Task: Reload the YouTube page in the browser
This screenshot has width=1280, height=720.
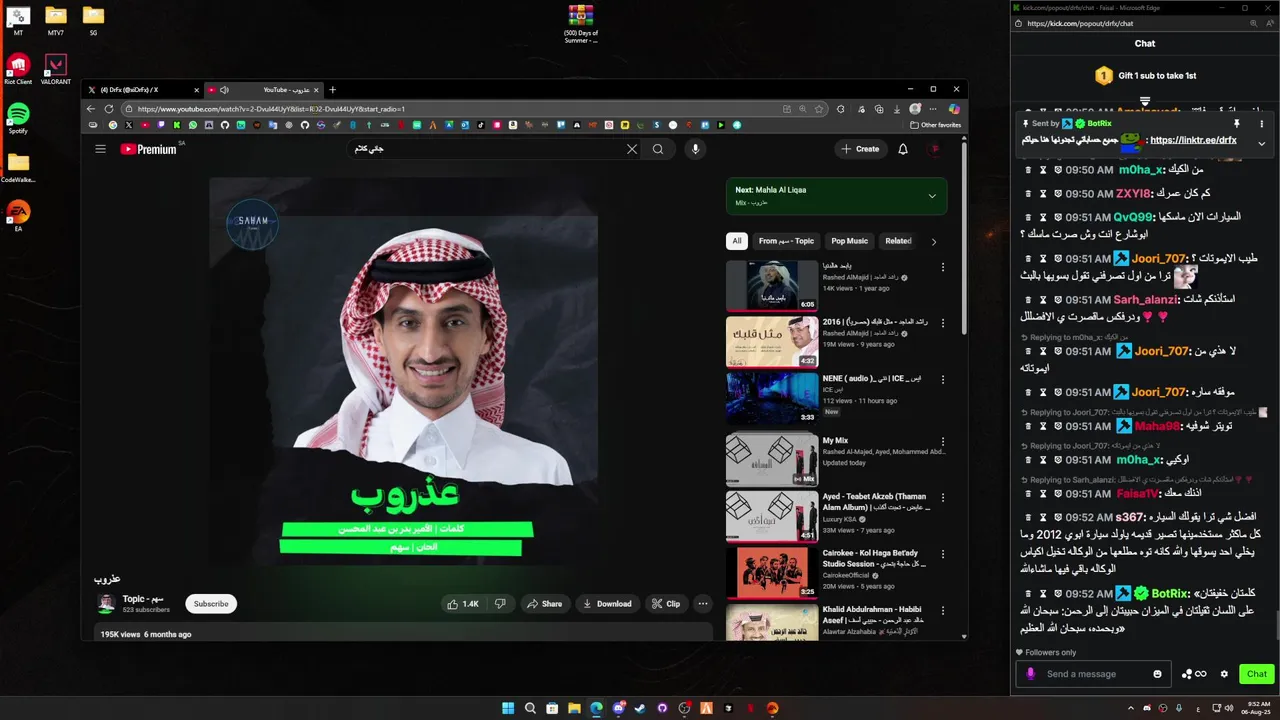Action: 109,109
